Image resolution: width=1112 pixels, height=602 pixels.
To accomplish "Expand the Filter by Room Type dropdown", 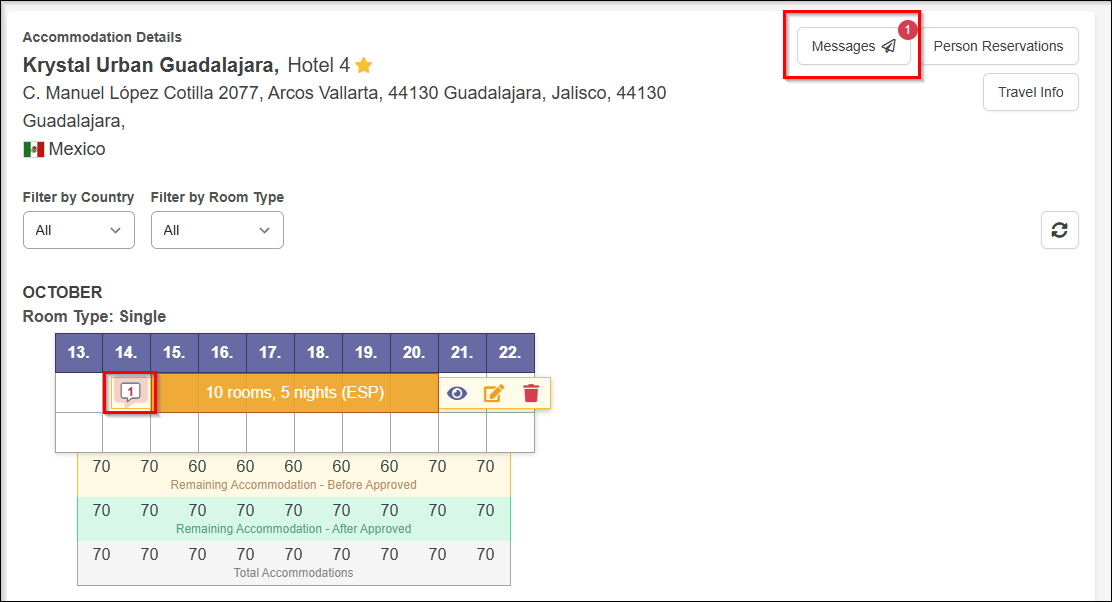I will [217, 230].
